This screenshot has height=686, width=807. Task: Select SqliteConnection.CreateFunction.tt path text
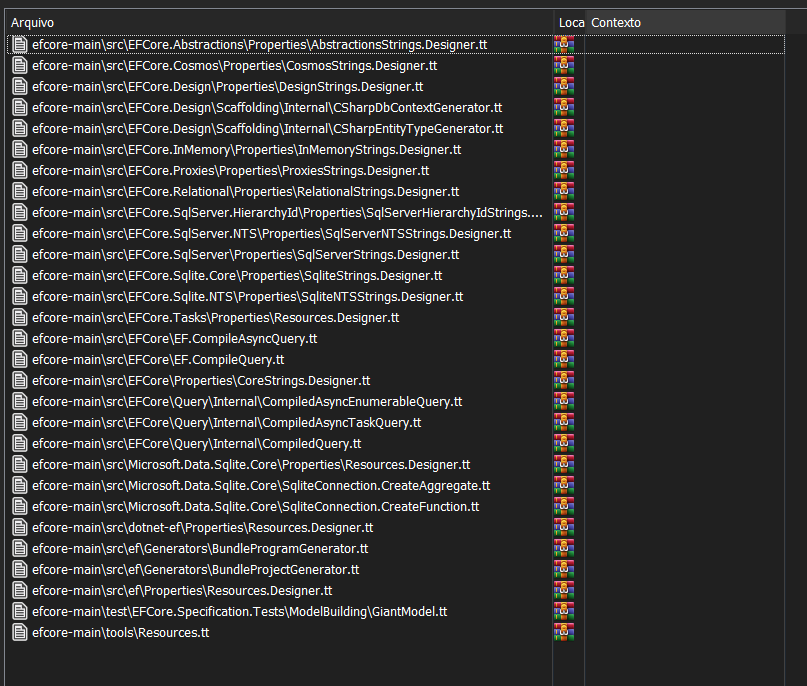click(256, 507)
